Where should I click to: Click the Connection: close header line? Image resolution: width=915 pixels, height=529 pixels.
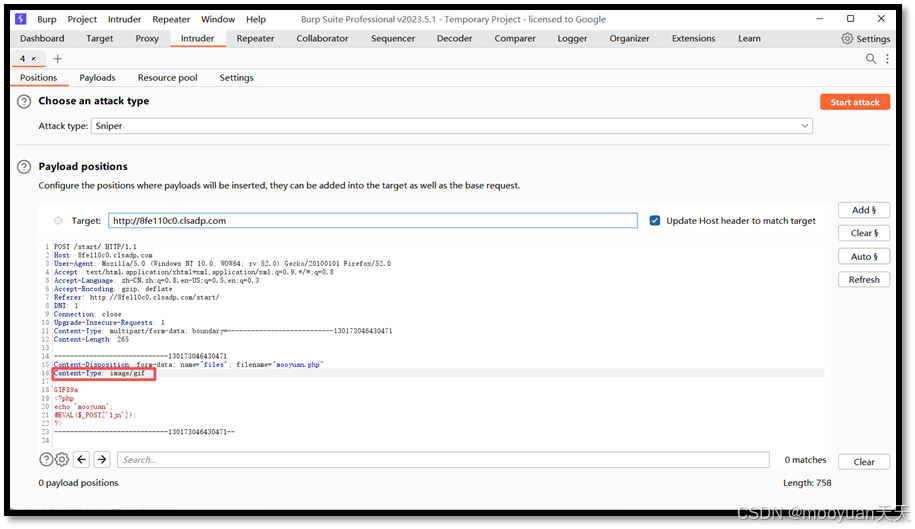coord(88,314)
